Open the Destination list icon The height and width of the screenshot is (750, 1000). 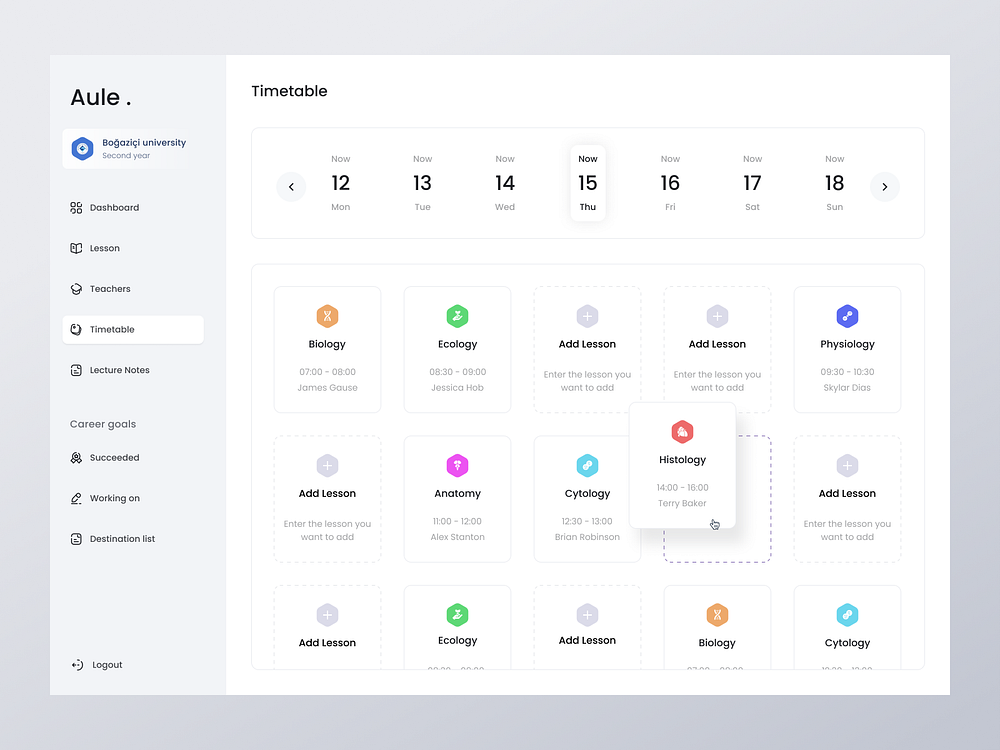(76, 538)
